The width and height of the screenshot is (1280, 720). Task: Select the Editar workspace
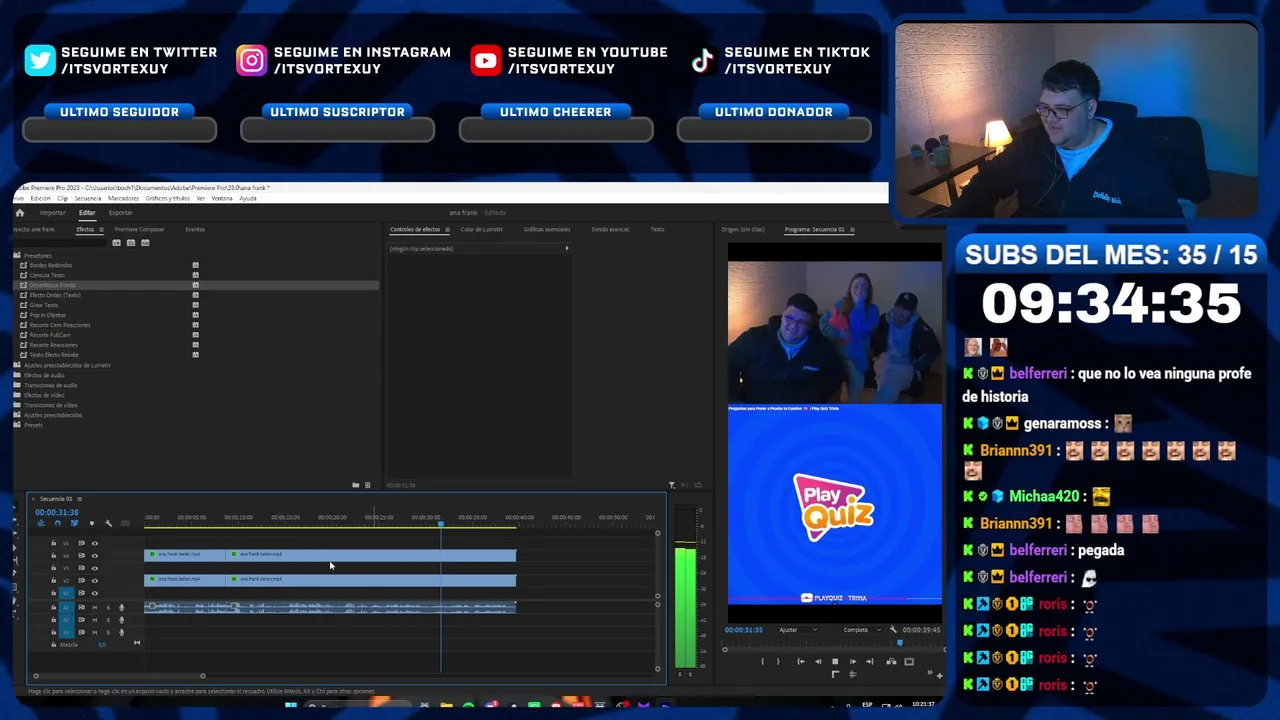87,213
